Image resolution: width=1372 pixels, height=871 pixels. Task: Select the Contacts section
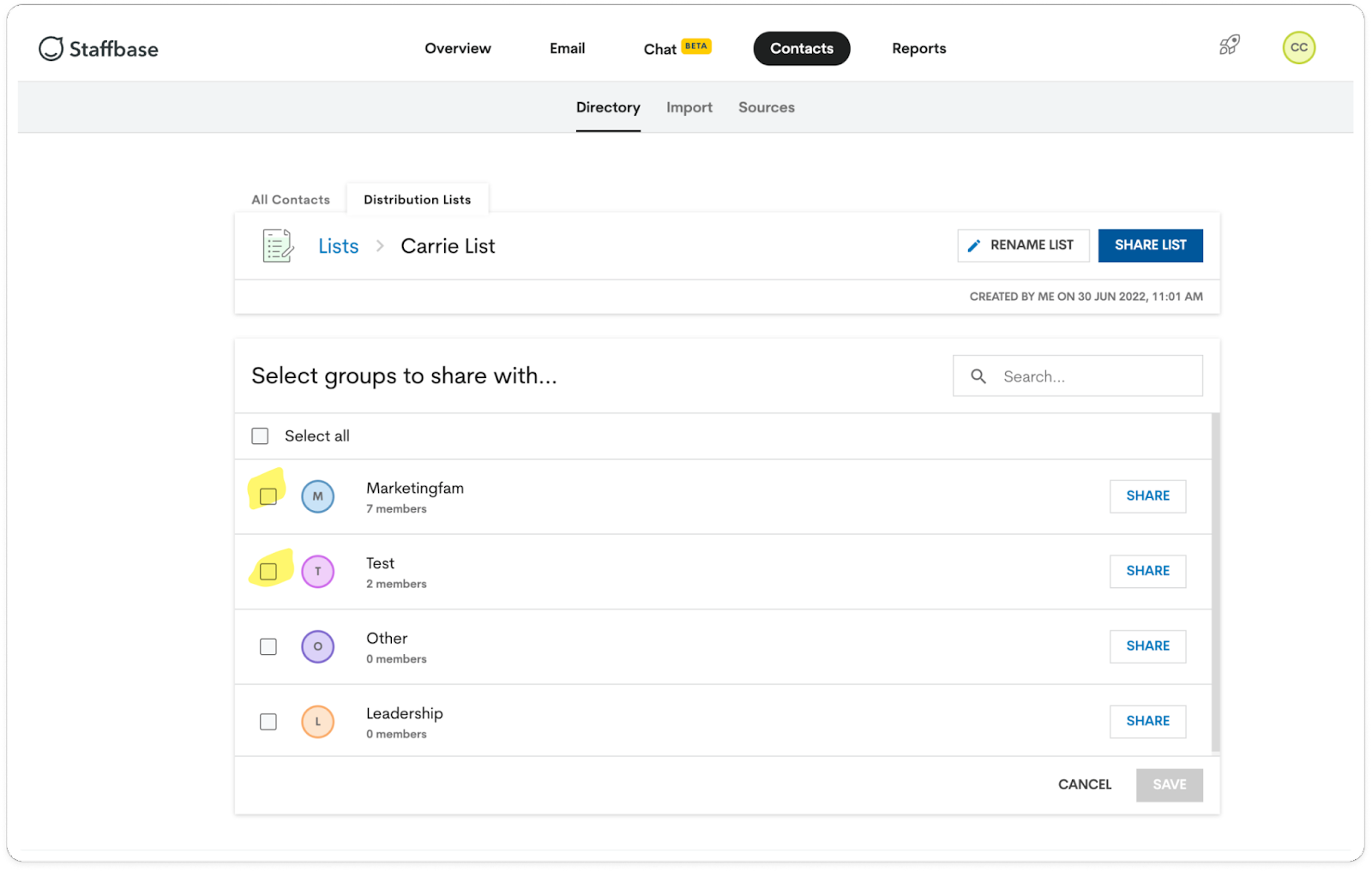[802, 49]
